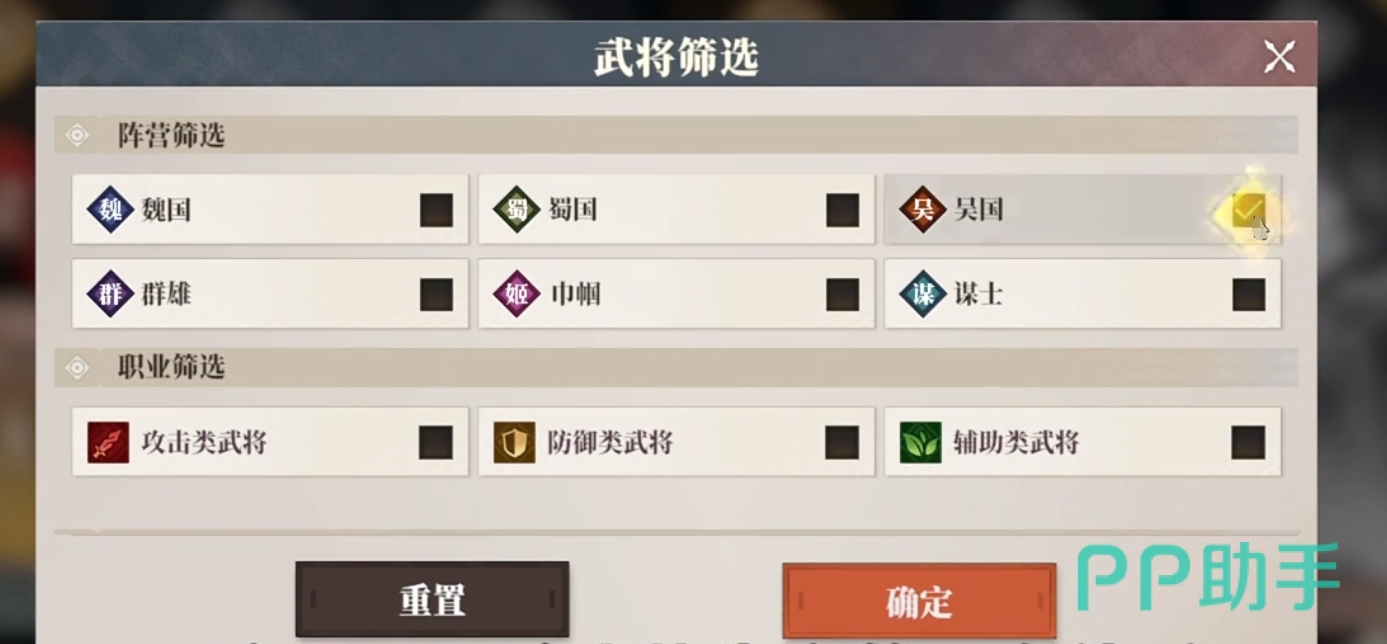Click the 谋士 teal diamond icon
Viewport: 1387px width, 644px height.
(x=922, y=294)
